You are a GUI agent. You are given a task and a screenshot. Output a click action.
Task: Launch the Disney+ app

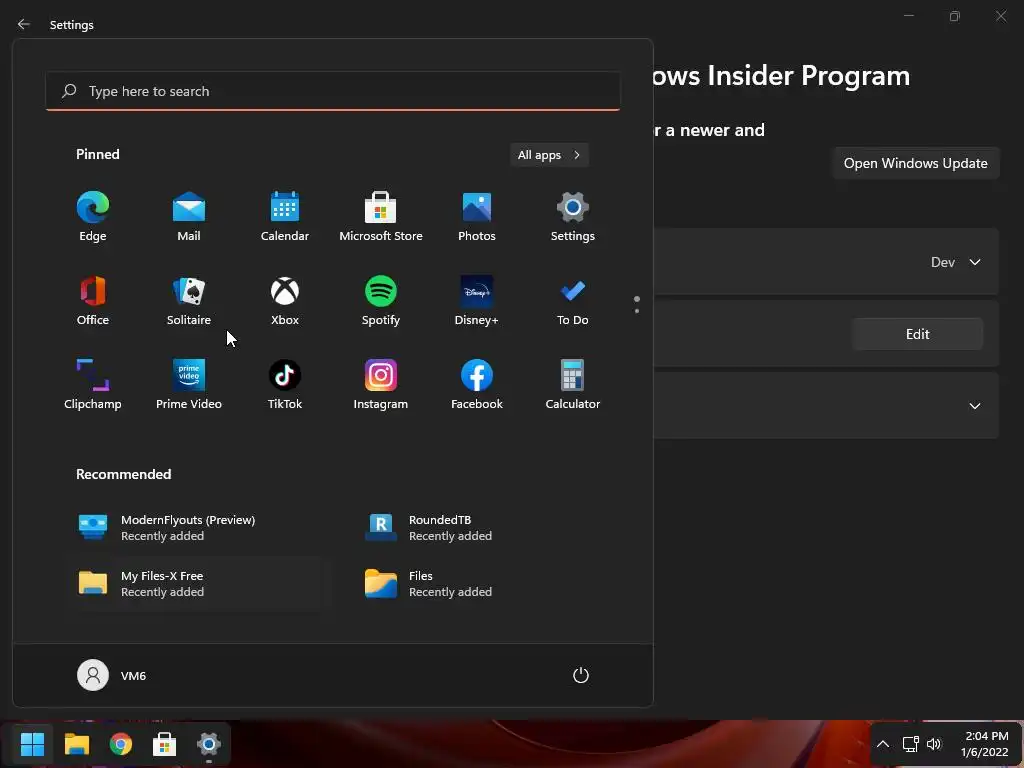[477, 300]
